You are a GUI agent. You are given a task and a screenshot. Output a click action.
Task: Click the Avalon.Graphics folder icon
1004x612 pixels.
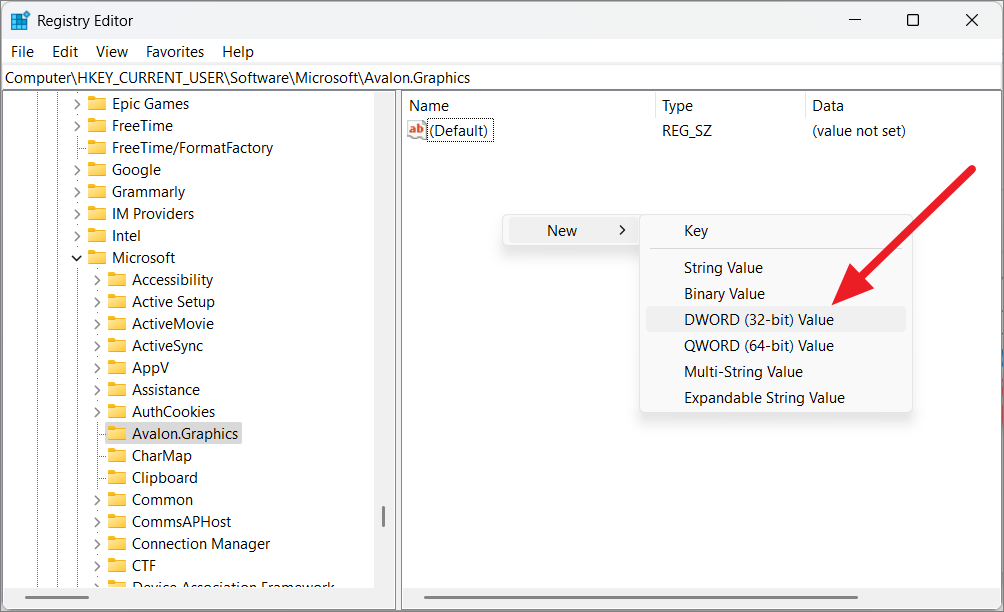point(117,434)
